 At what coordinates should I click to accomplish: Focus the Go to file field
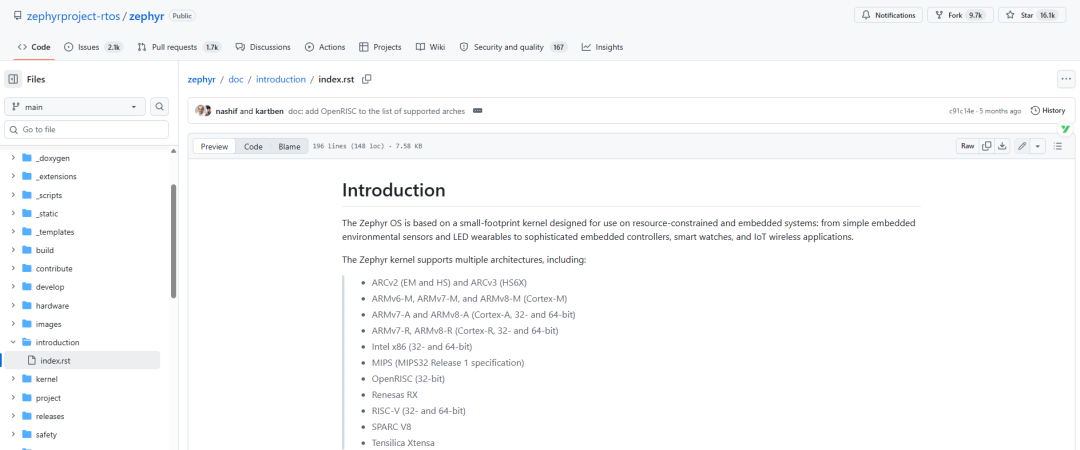[x=87, y=130]
